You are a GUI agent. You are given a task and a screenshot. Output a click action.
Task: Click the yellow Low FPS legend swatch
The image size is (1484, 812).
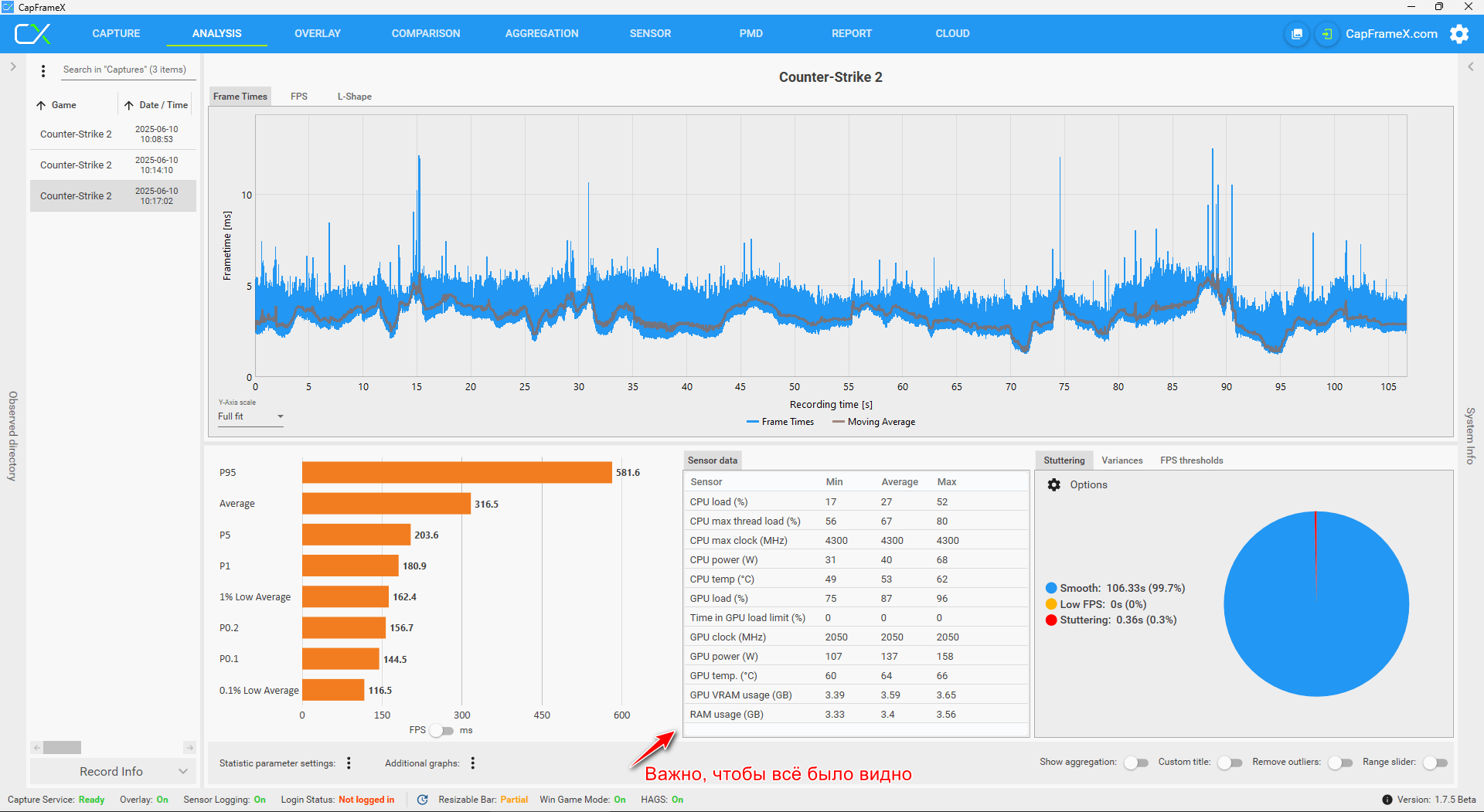point(1051,604)
